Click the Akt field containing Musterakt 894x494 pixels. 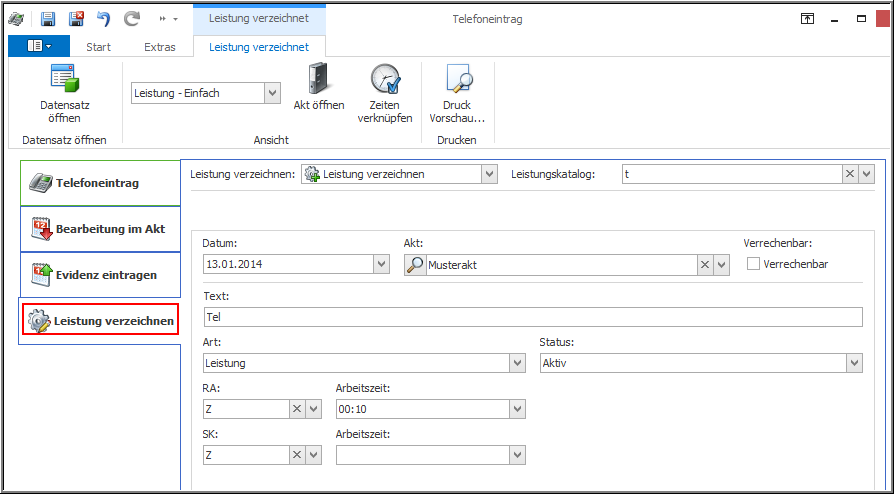tap(561, 265)
